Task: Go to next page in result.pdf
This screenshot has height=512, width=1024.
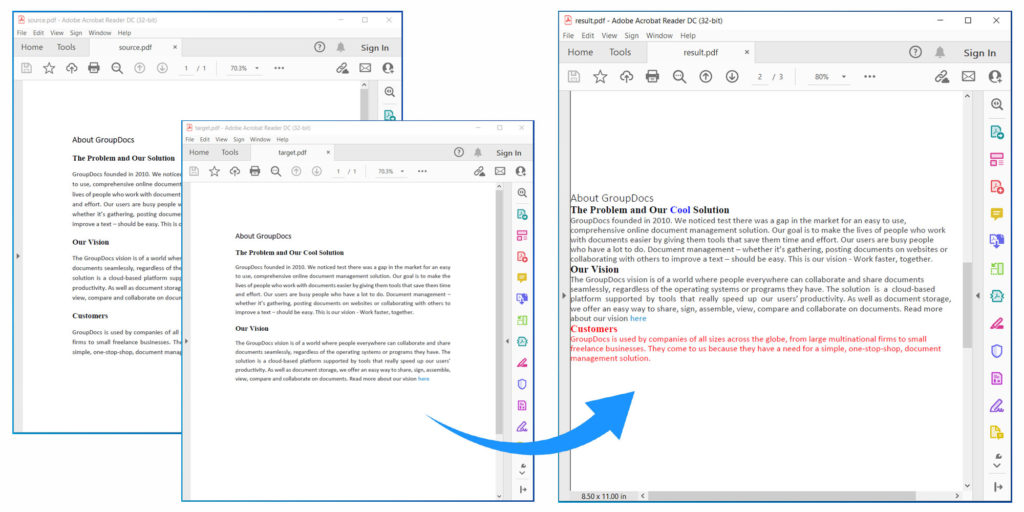Action: (x=732, y=77)
